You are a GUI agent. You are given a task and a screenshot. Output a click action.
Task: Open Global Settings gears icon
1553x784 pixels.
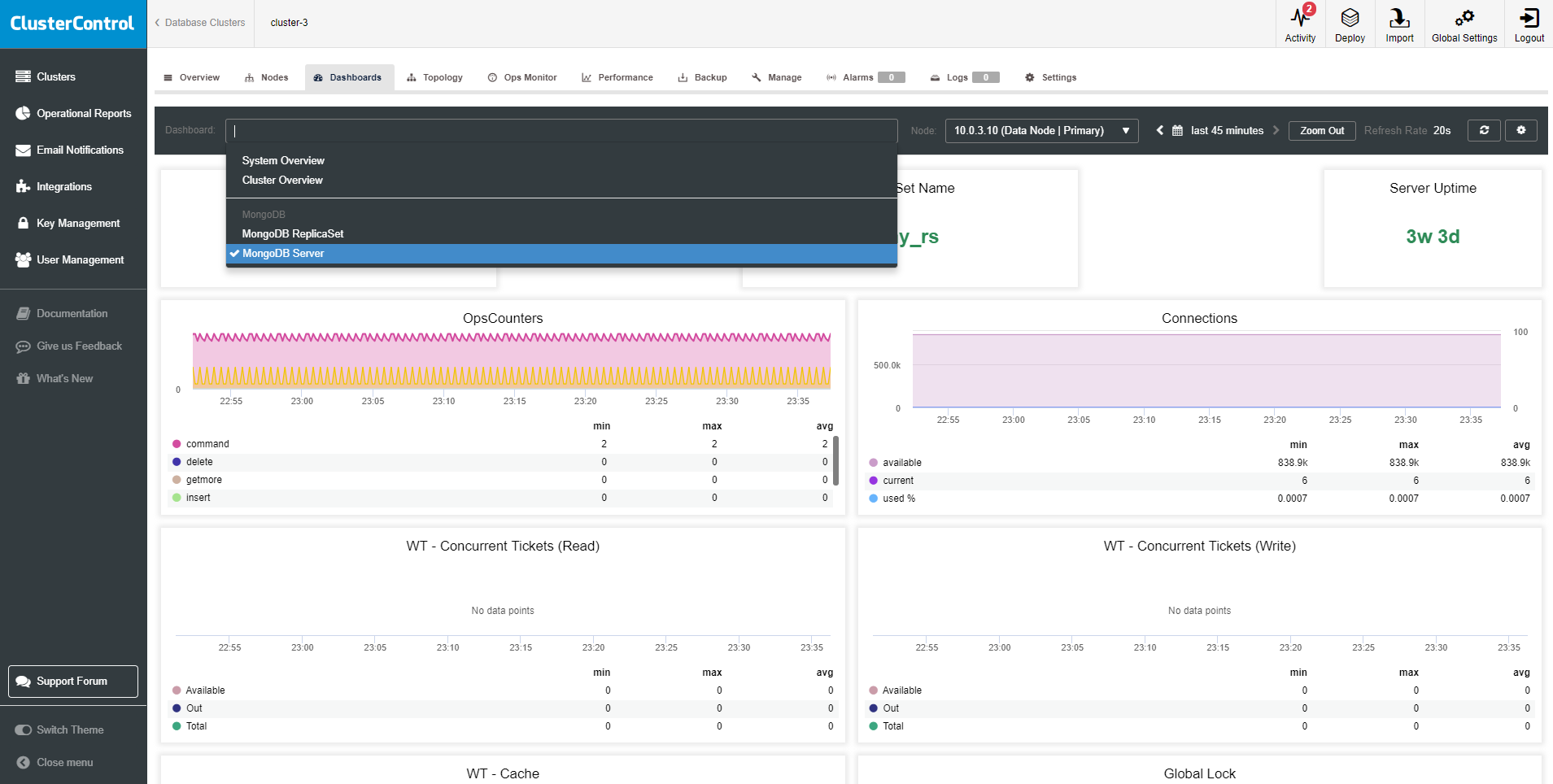tap(1464, 24)
